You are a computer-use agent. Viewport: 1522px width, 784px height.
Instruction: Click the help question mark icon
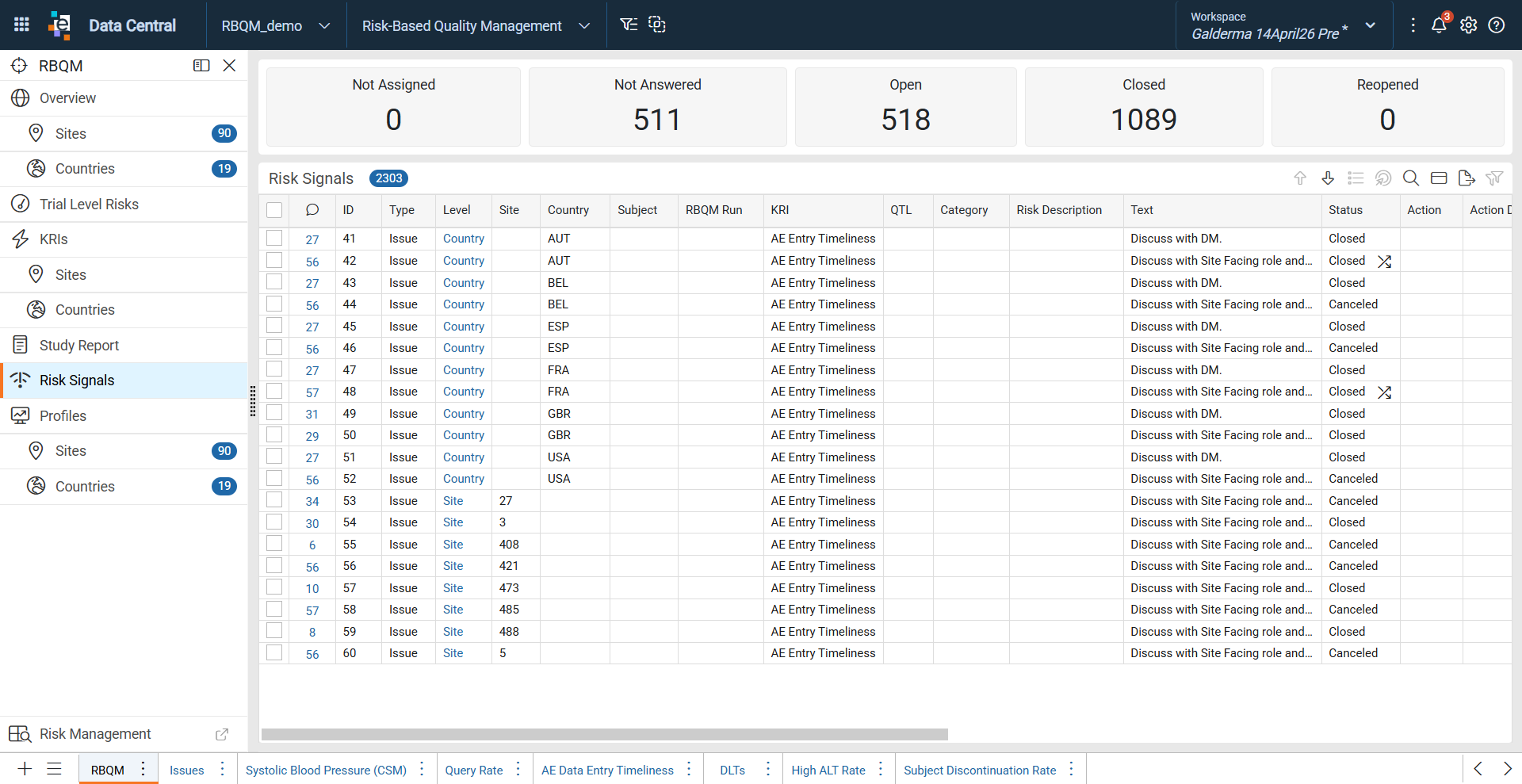click(1497, 25)
